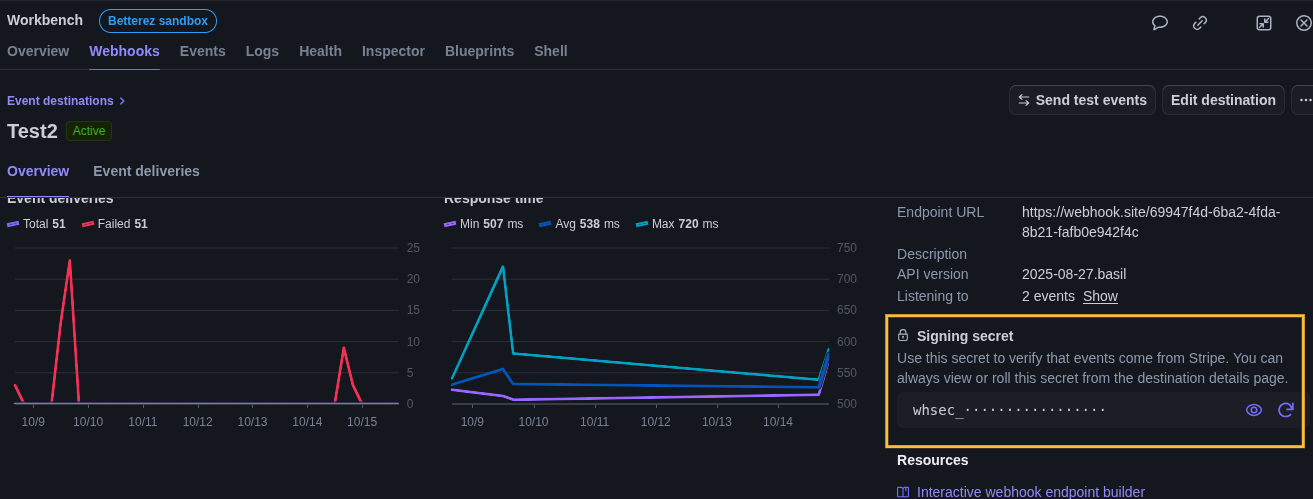Roll the signing secret with refresh icon
Image resolution: width=1313 pixels, height=499 pixels.
coord(1286,410)
